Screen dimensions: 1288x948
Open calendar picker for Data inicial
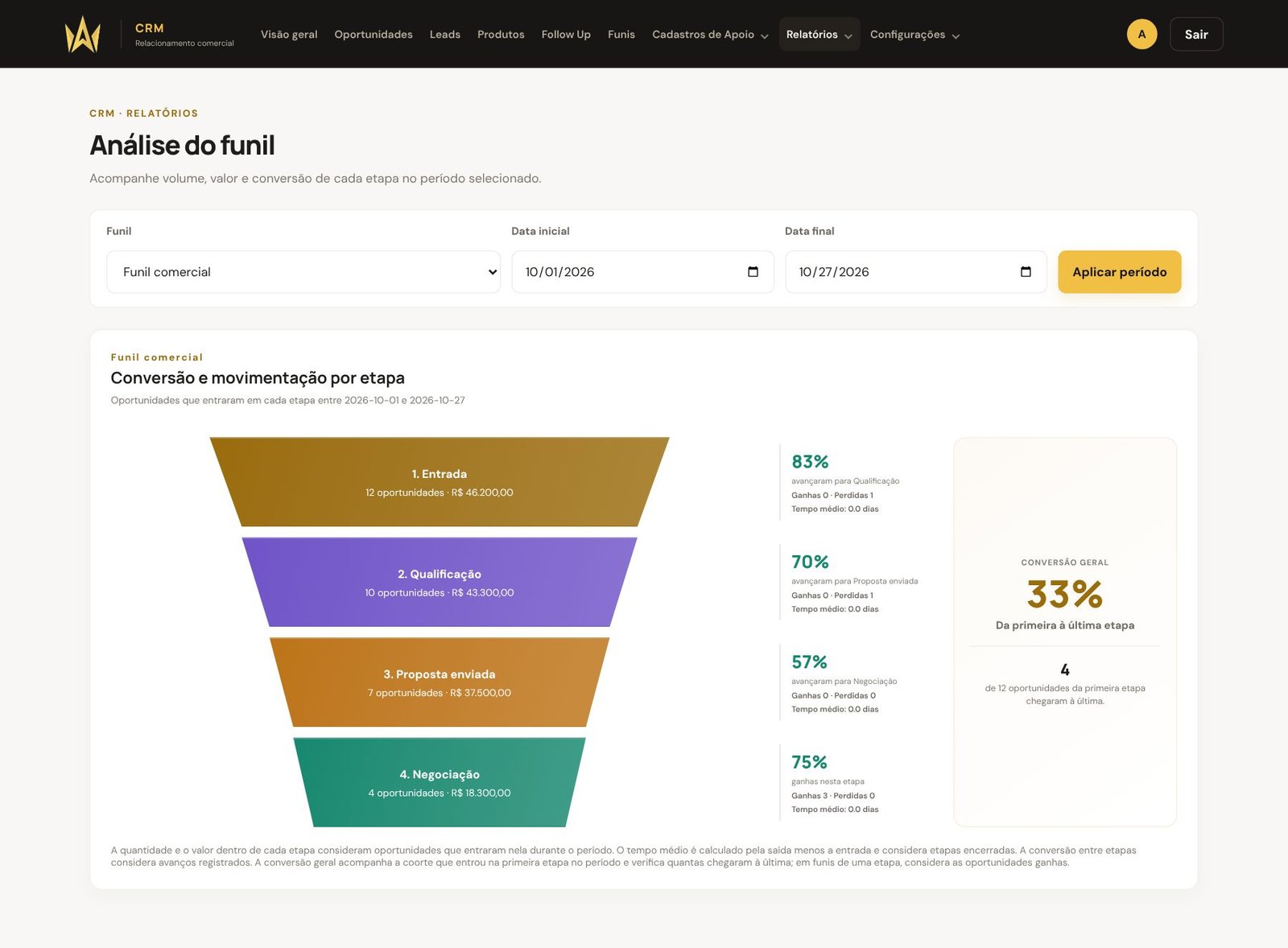coord(753,272)
